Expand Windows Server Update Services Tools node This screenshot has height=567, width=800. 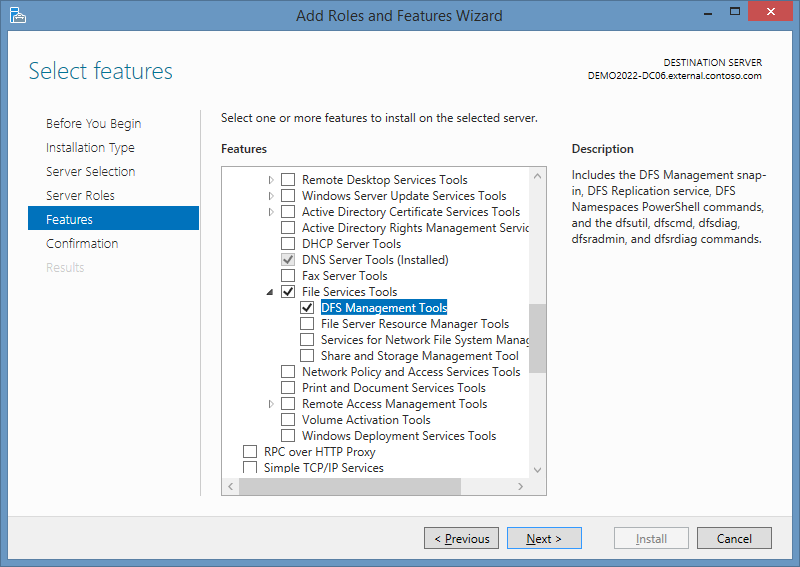click(x=271, y=195)
